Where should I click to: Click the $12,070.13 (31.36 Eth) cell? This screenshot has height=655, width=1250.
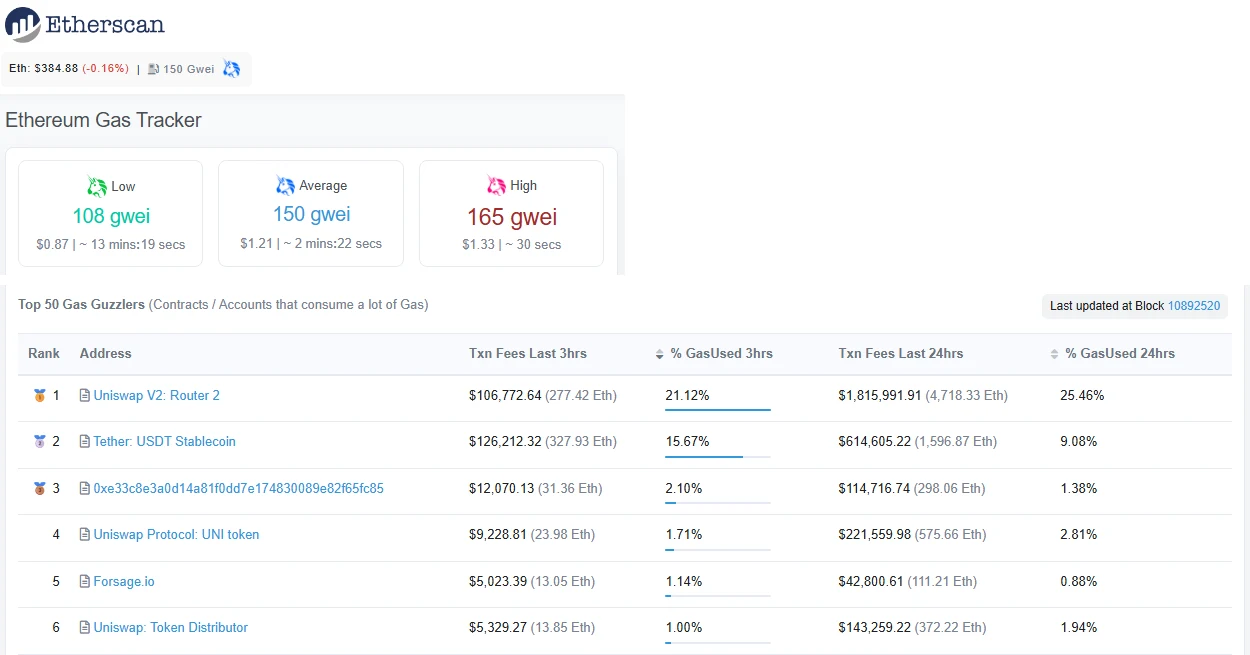point(536,489)
